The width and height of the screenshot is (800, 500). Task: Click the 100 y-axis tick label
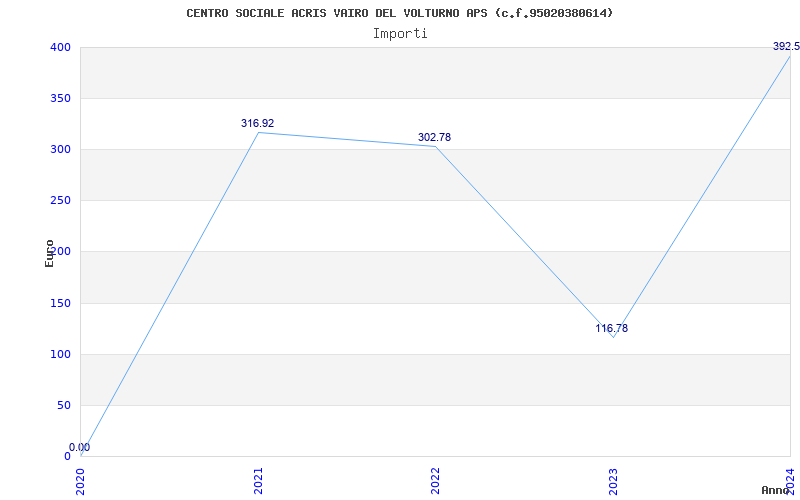point(60,355)
